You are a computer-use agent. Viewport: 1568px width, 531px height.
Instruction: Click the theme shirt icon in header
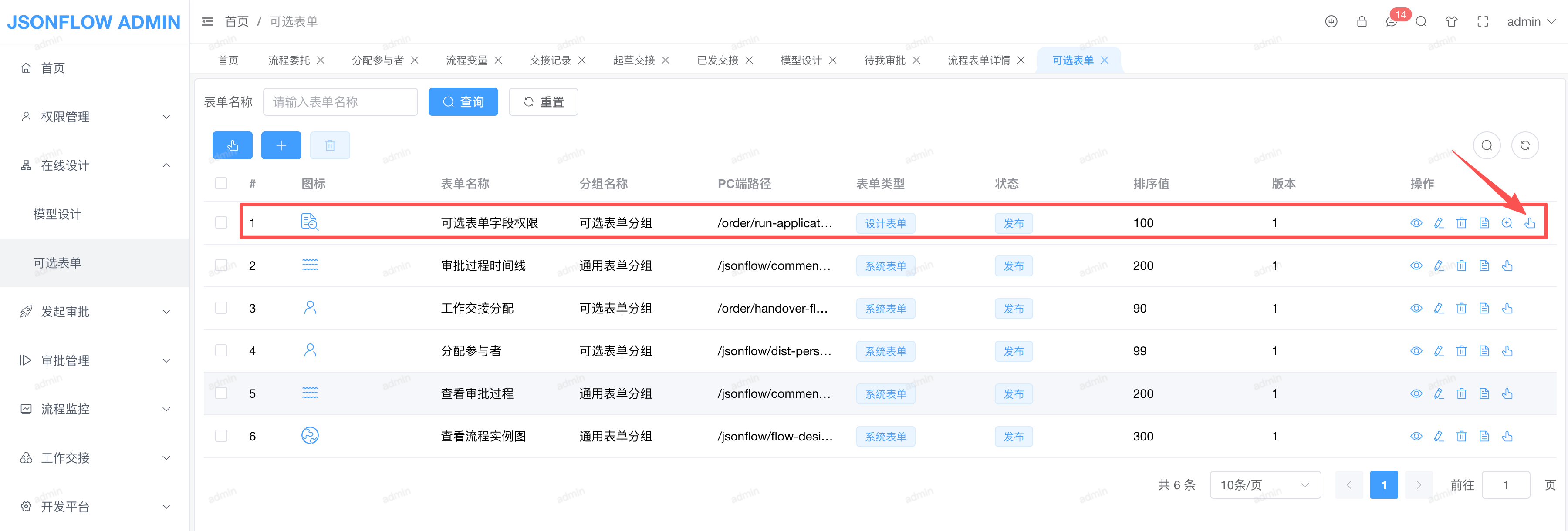(x=1452, y=22)
